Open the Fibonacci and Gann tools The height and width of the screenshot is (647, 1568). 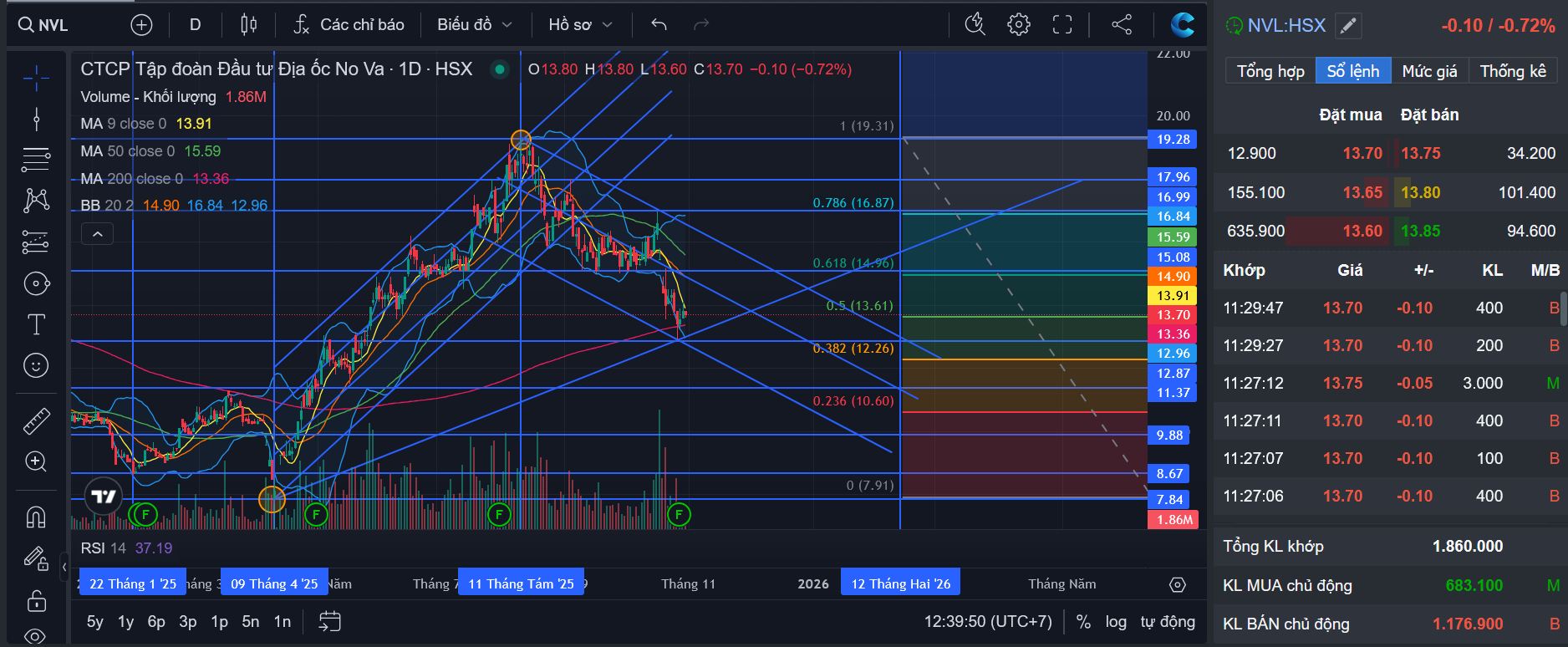[36, 159]
